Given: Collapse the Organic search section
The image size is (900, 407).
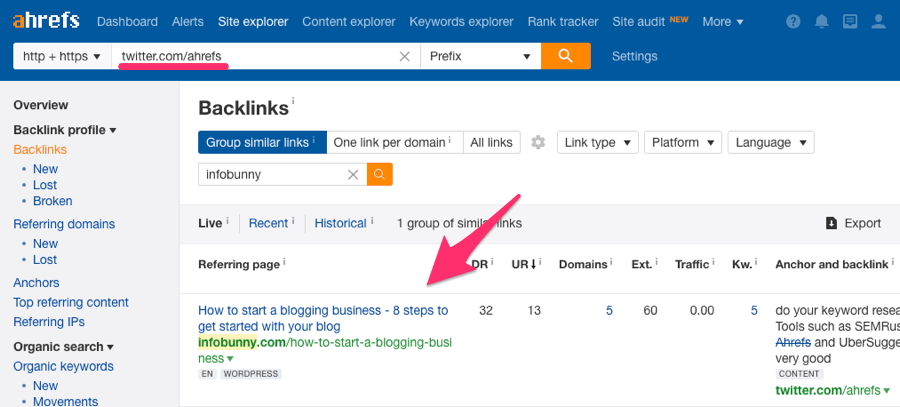Looking at the screenshot, I should 64,347.
